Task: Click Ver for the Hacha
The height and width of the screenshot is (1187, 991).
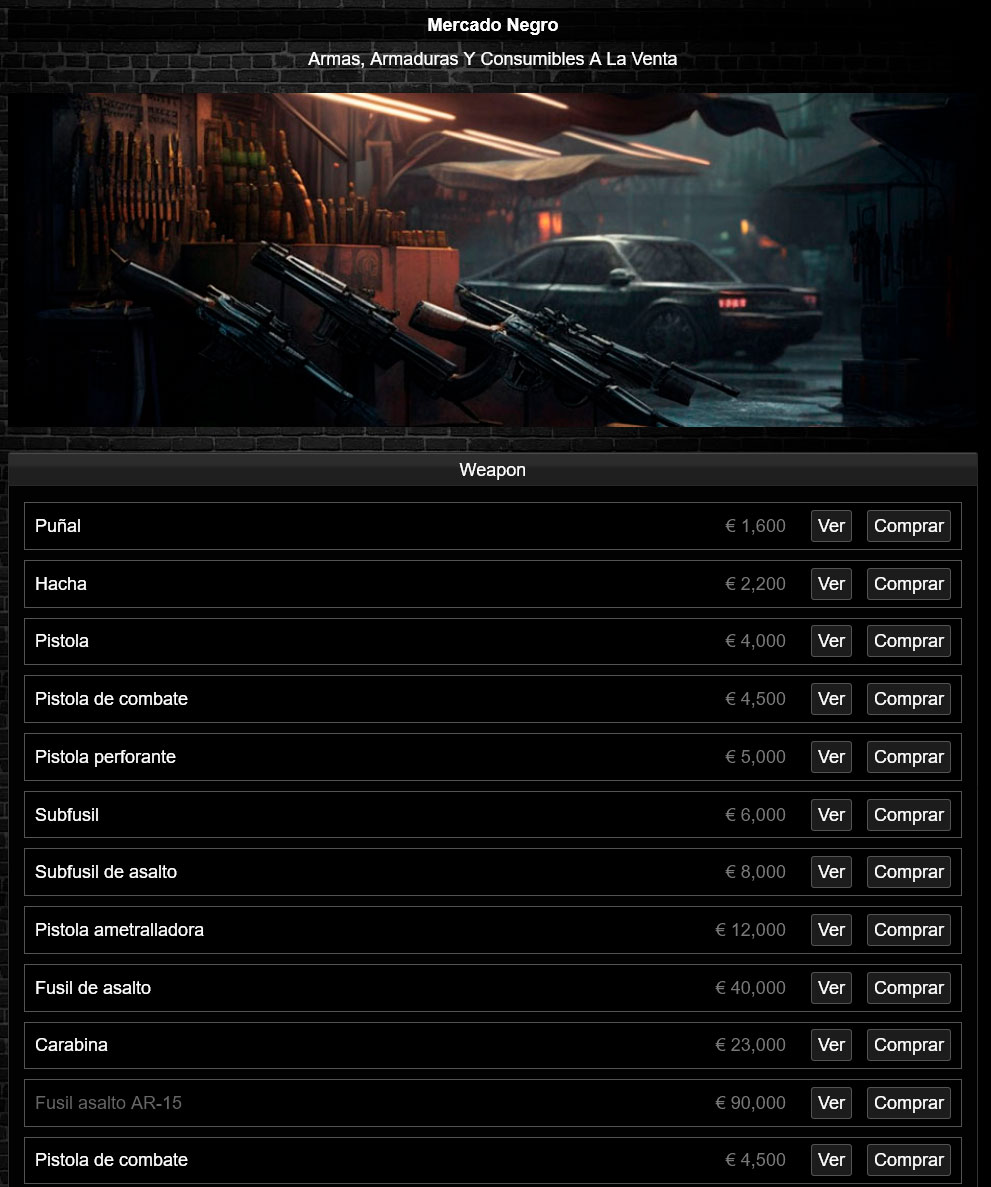Action: click(x=831, y=584)
